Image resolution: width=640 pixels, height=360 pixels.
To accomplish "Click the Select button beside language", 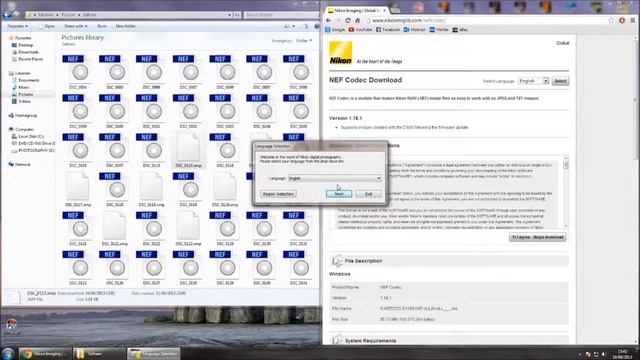I will 560,81.
